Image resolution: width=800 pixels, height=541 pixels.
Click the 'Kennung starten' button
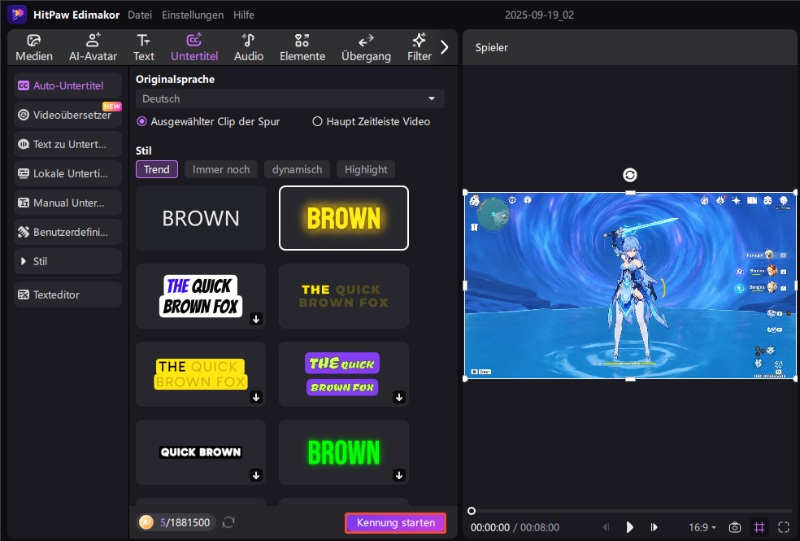(x=395, y=523)
